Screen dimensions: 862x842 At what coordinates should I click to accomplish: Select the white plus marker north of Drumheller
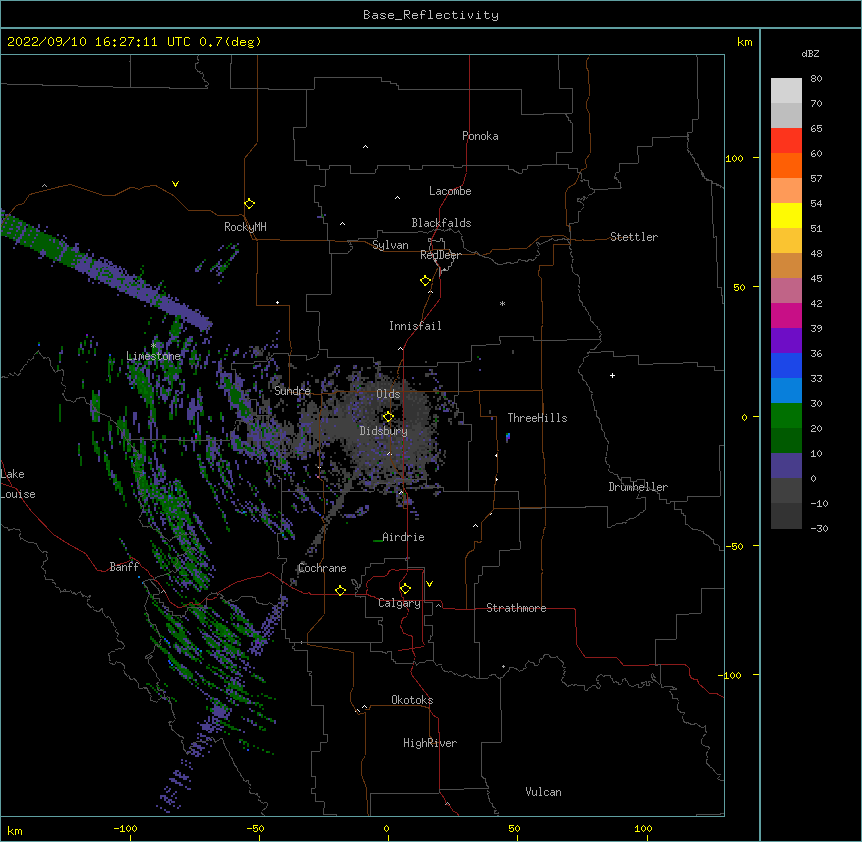[612, 375]
